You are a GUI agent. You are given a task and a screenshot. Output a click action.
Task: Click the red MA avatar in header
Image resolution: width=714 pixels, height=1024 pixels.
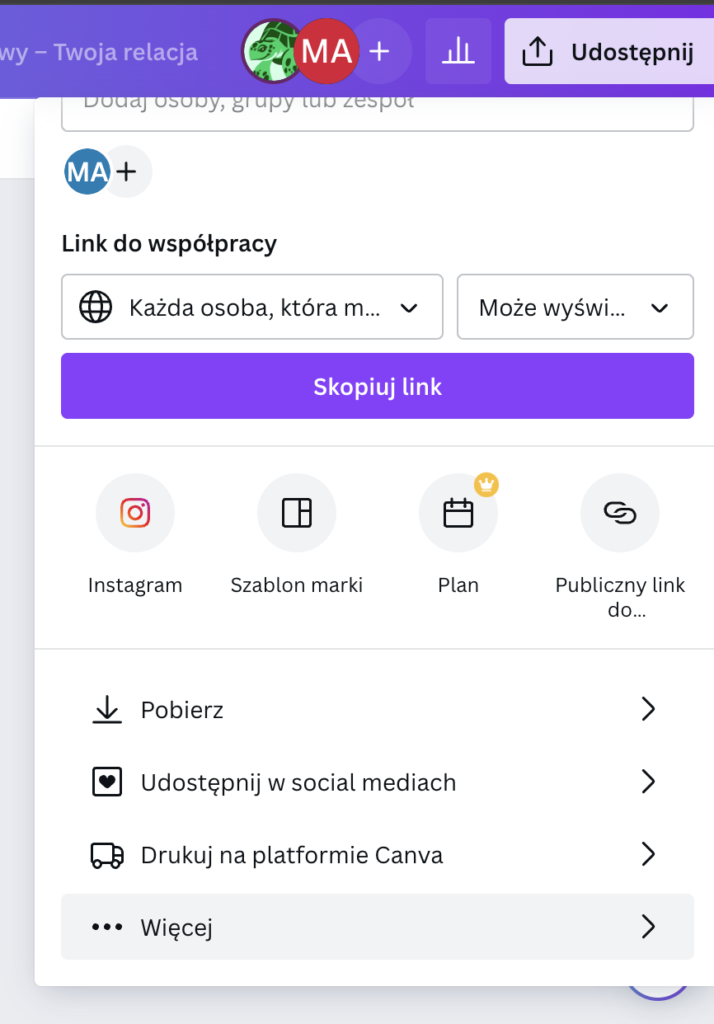coord(327,51)
